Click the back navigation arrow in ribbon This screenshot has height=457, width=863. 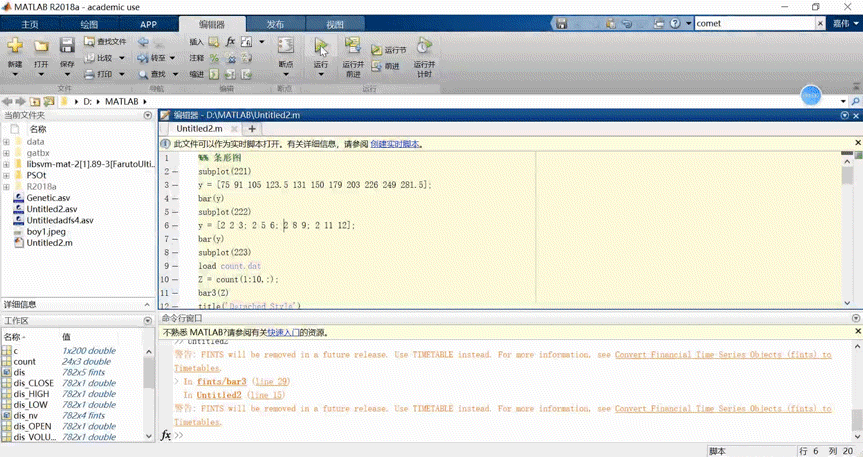143,42
